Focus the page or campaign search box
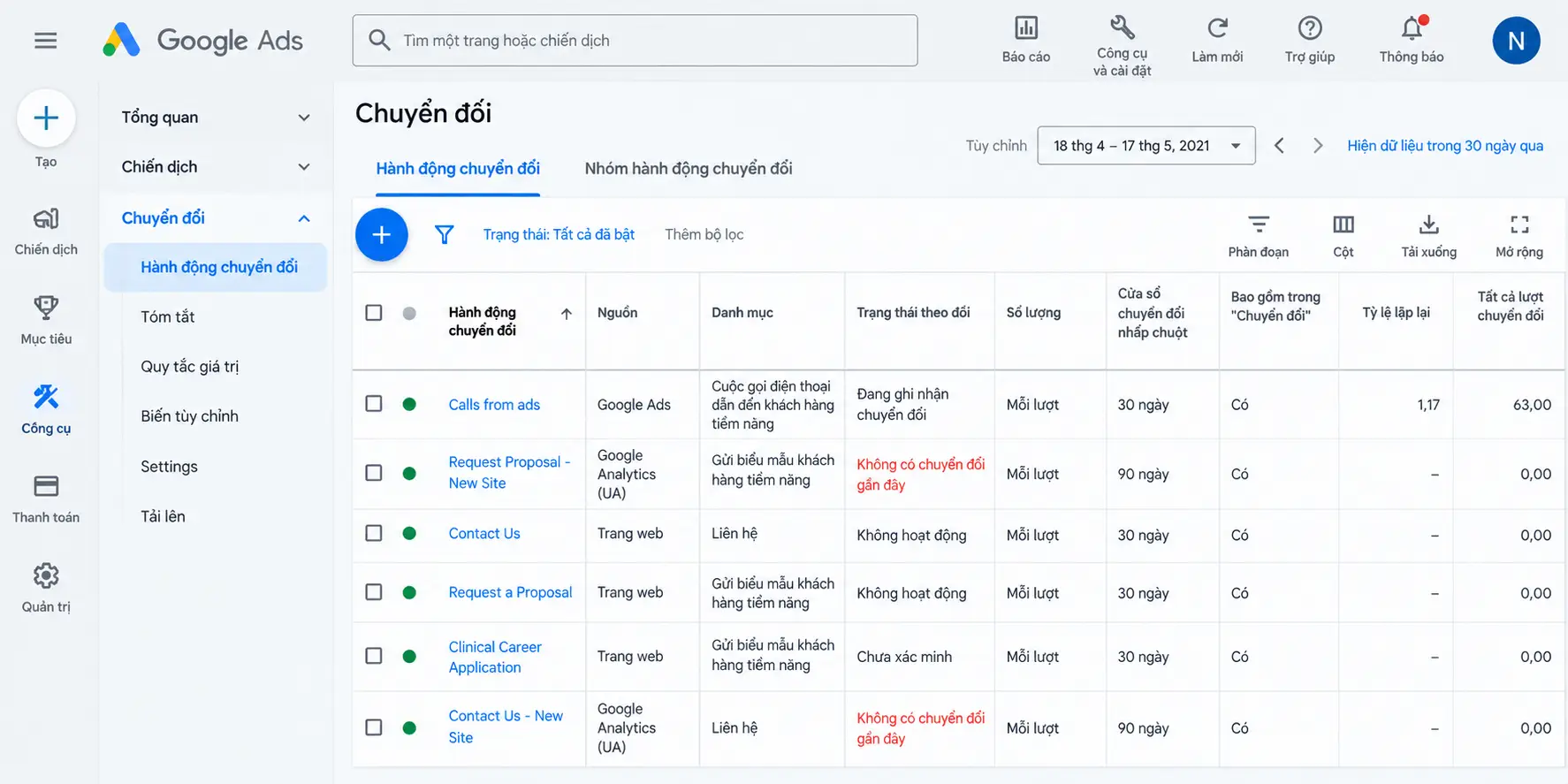Viewport: 1568px width, 784px height. click(x=635, y=41)
